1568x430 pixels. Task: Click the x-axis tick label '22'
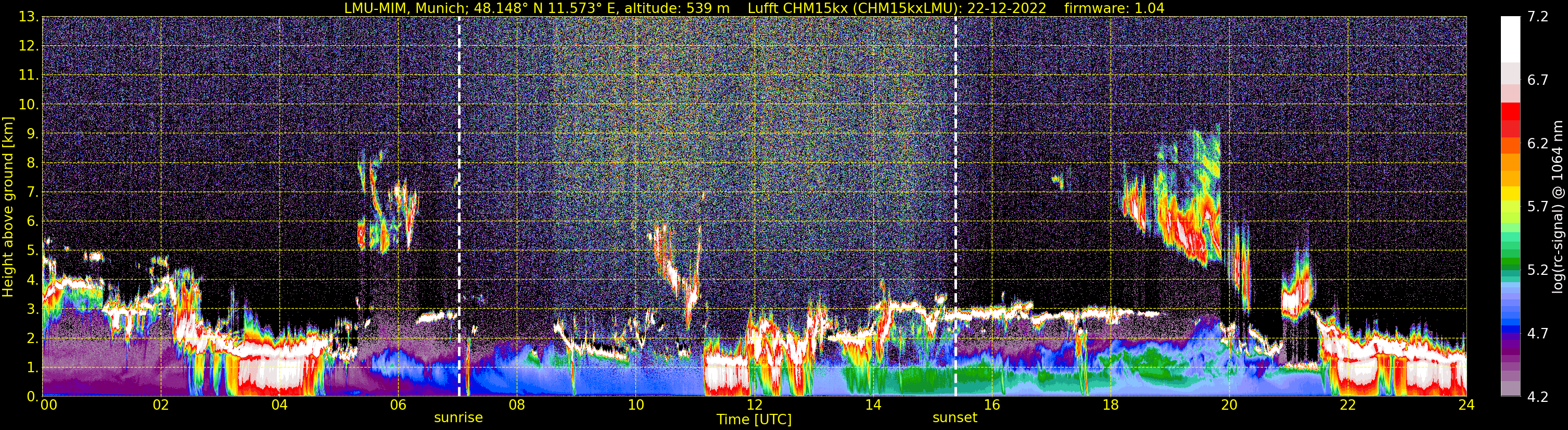tap(1348, 405)
